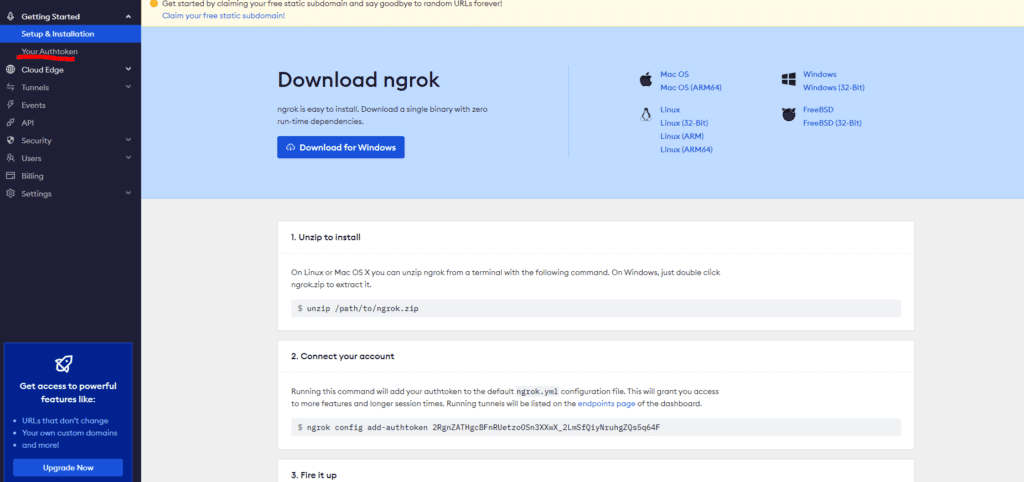This screenshot has height=482, width=1024.
Task: Expand the Settings chevron
Action: (128, 193)
